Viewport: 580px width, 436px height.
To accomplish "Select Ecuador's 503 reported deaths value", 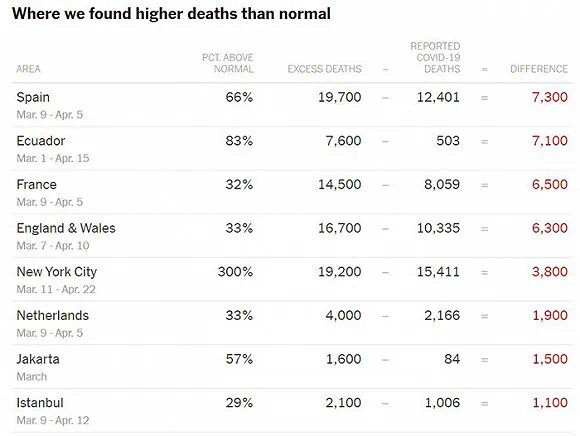I will (x=448, y=141).
